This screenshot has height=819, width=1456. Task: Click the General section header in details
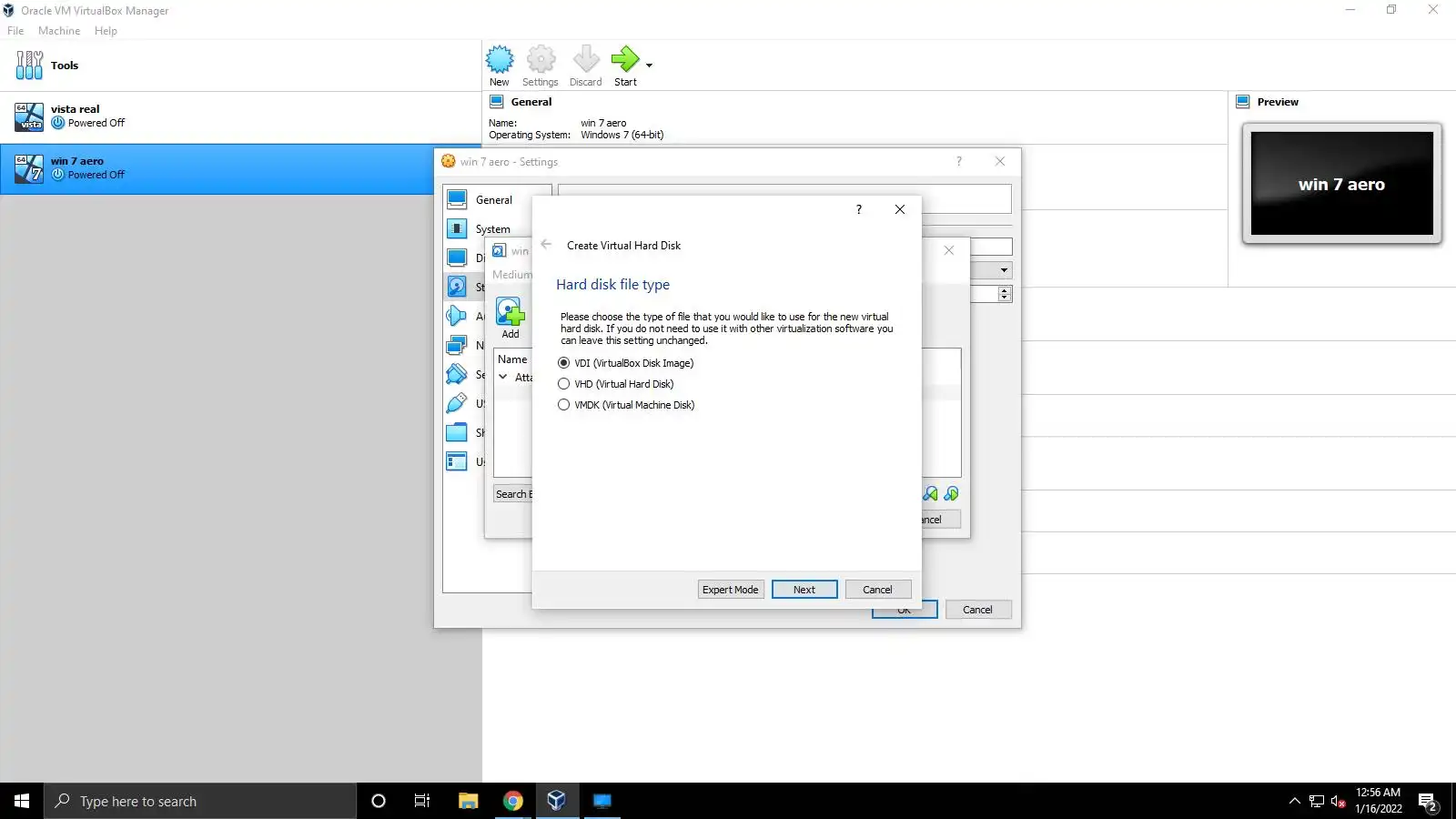point(531,102)
